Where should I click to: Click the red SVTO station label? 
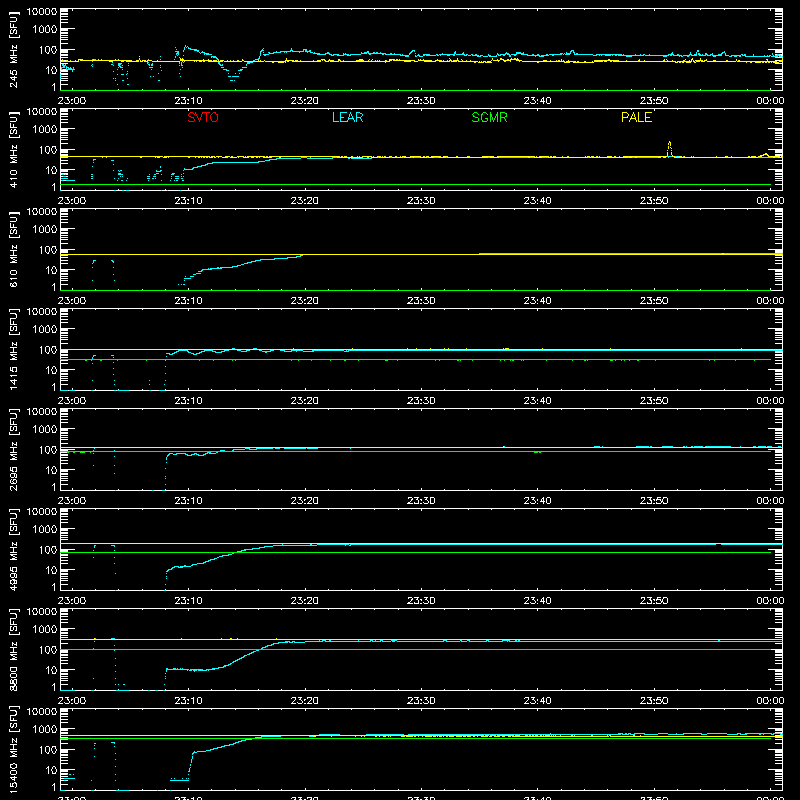click(x=203, y=117)
